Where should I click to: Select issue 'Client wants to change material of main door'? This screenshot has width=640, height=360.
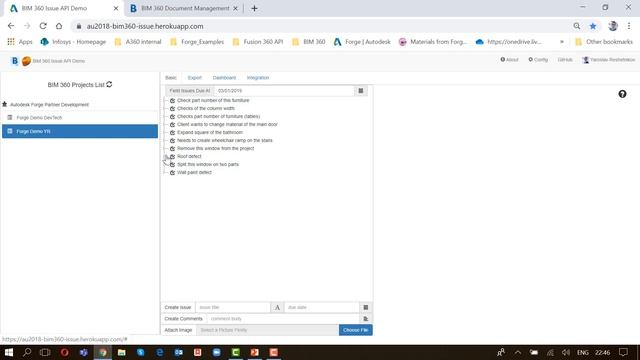point(227,124)
